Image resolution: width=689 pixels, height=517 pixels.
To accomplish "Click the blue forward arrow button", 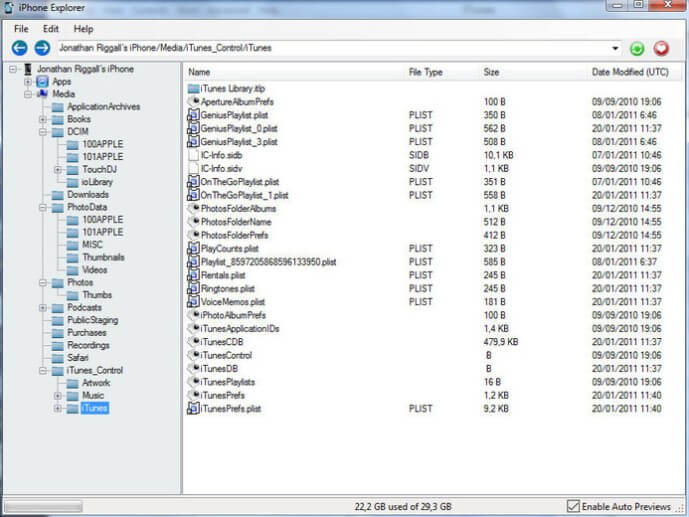I will point(42,48).
